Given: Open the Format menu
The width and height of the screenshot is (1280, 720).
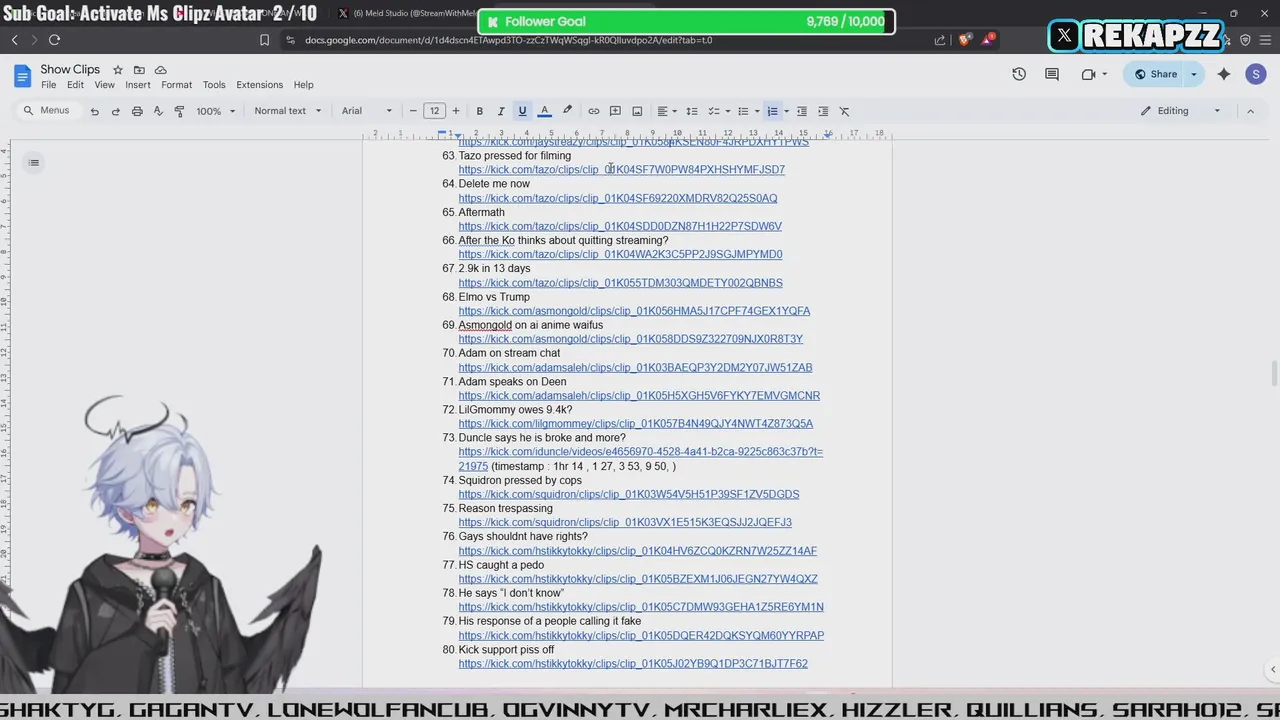Looking at the screenshot, I should tap(176, 85).
